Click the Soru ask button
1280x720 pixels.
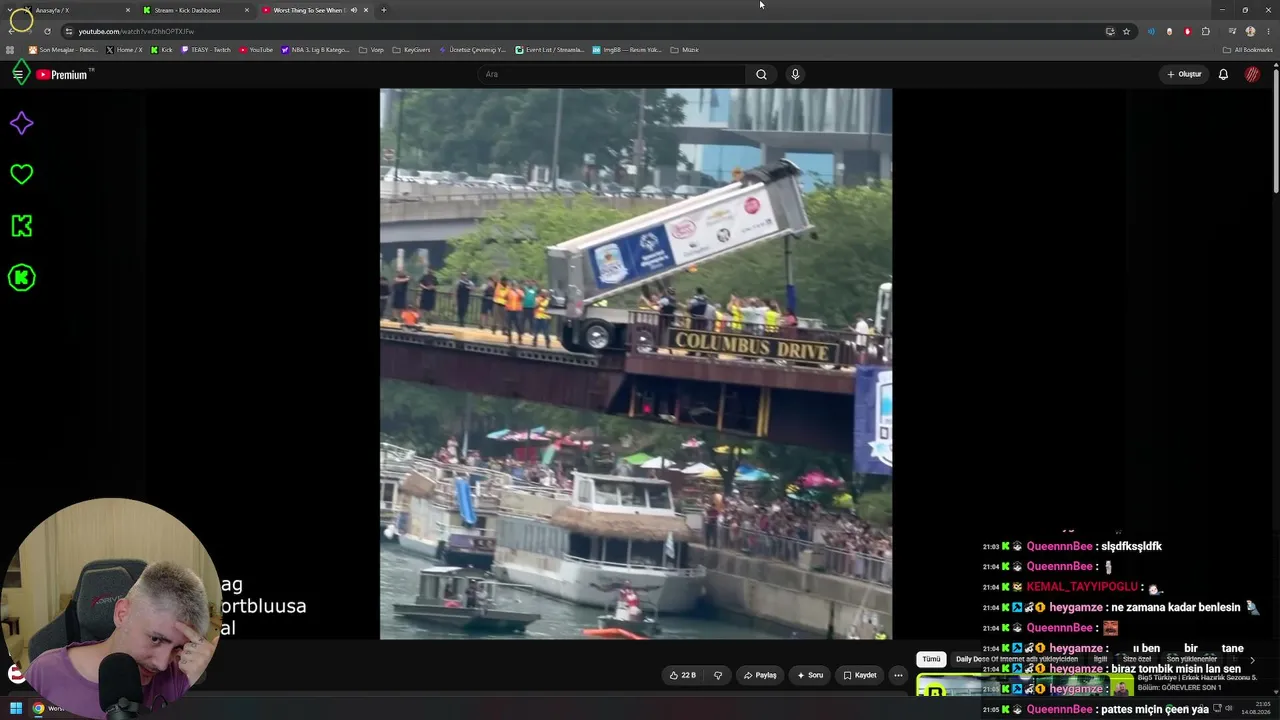pyautogui.click(x=810, y=675)
